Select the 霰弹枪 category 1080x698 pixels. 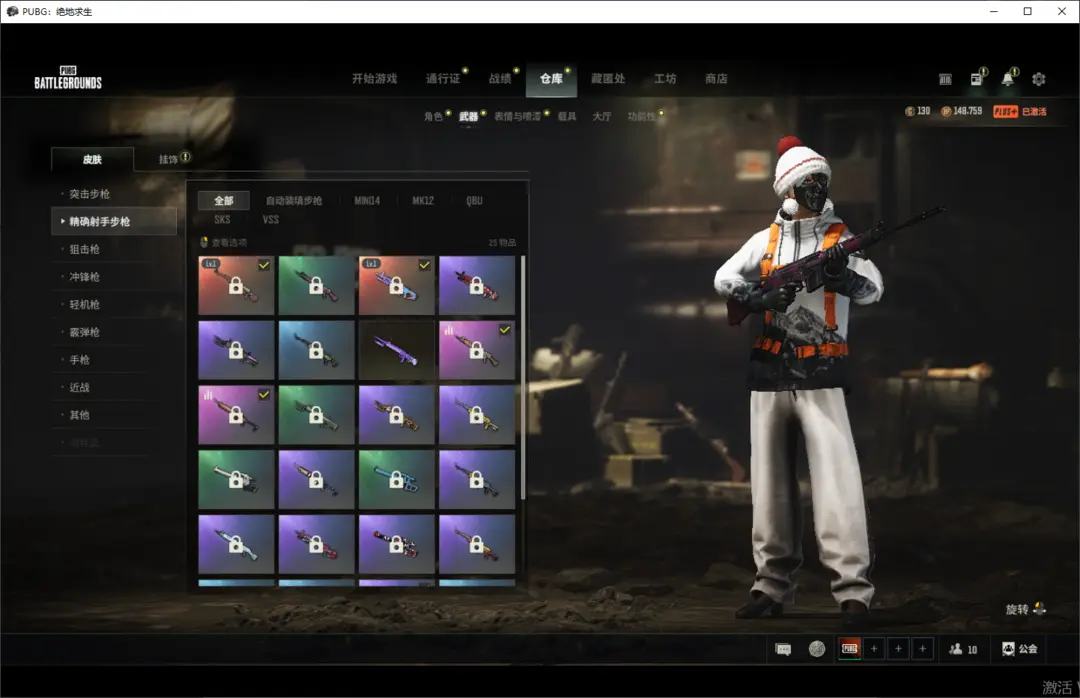pos(85,332)
